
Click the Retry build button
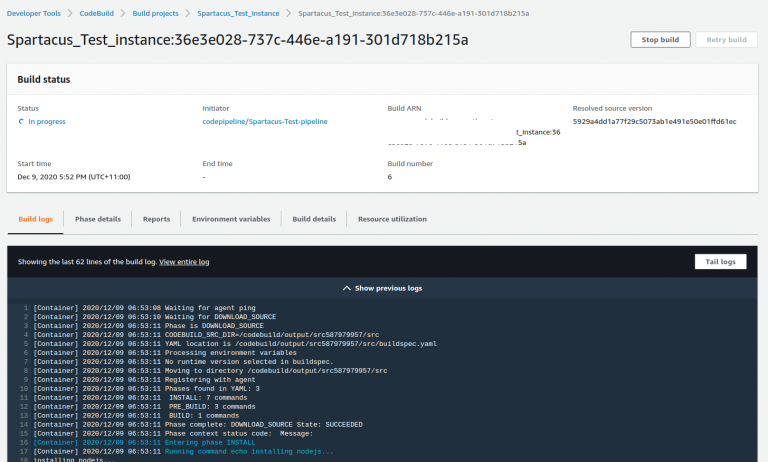(727, 40)
